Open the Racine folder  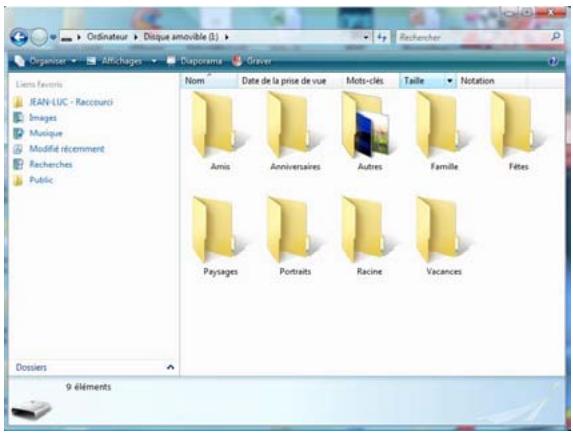point(369,236)
